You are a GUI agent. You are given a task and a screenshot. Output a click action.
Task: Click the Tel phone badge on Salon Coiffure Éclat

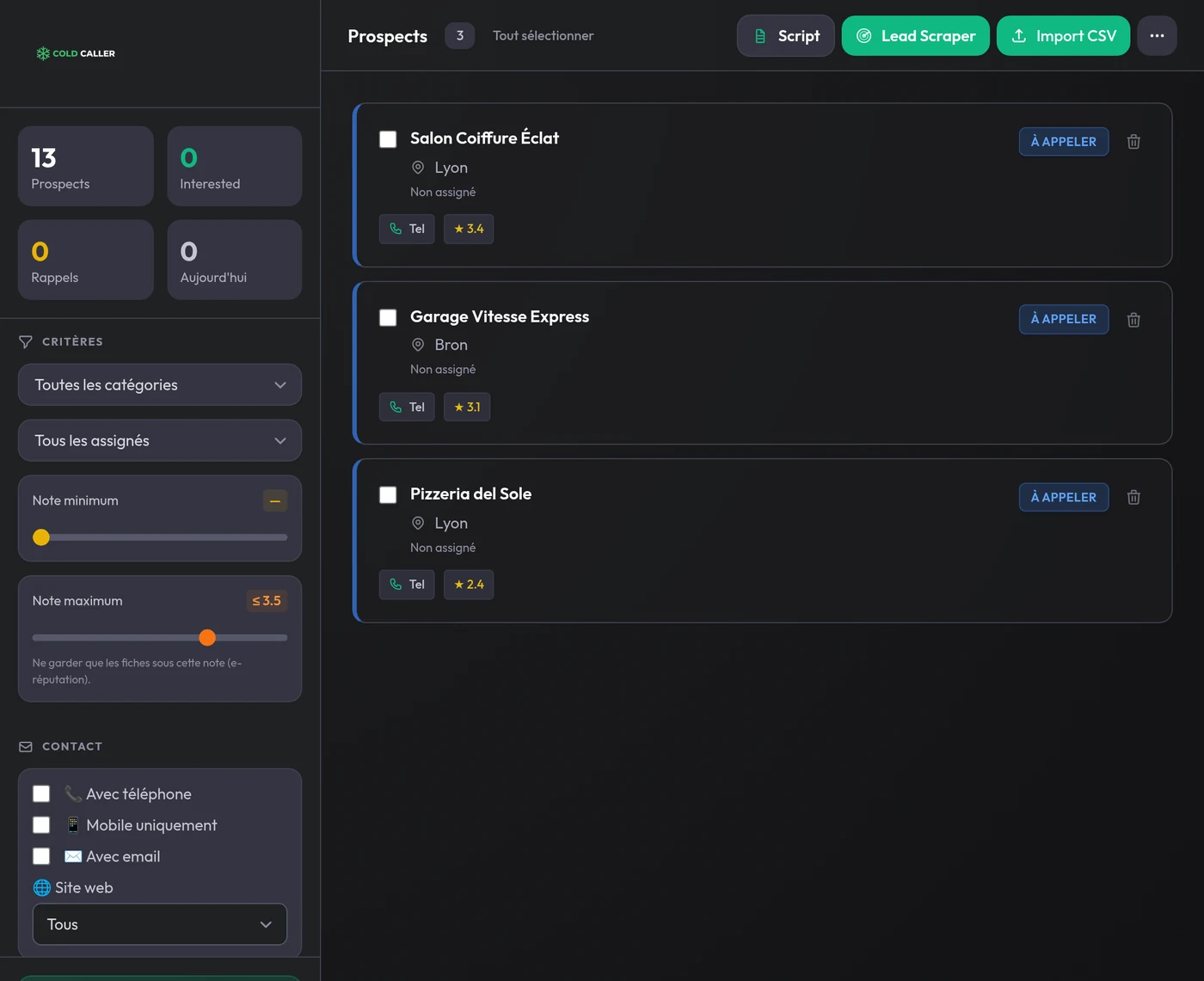point(407,229)
